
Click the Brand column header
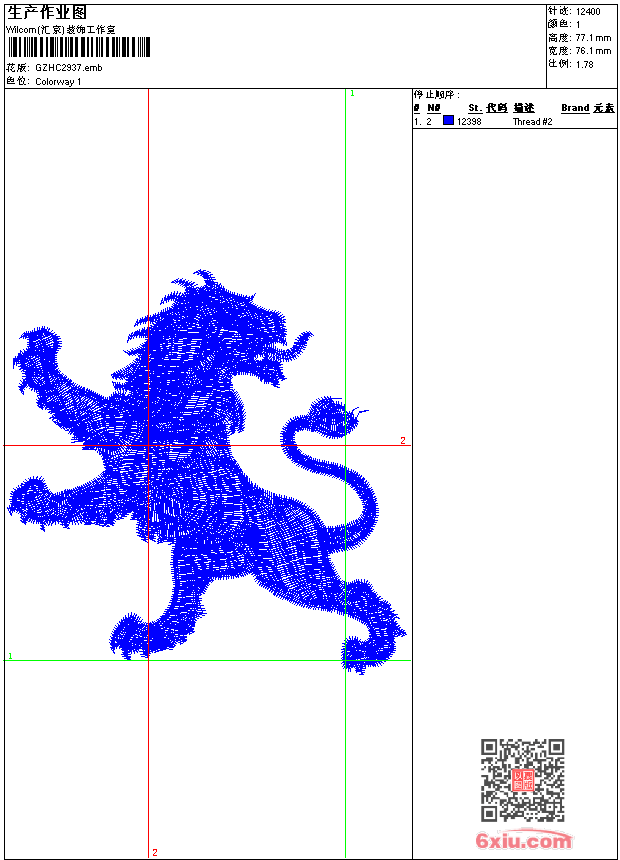(575, 108)
